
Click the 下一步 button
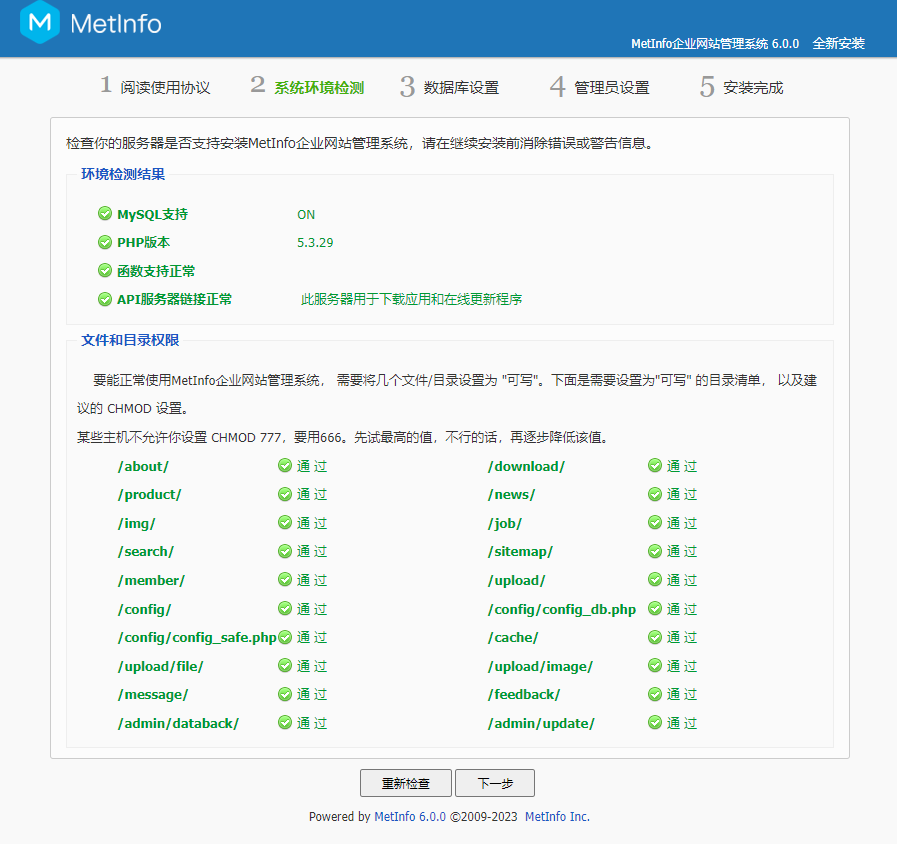[x=495, y=783]
